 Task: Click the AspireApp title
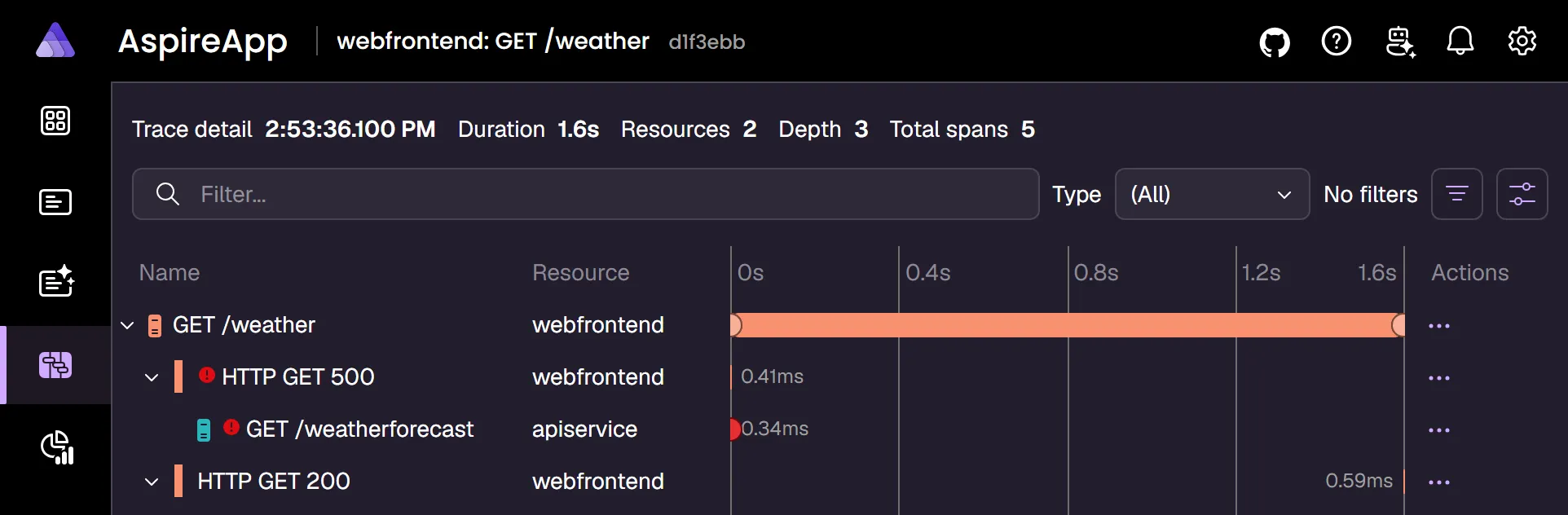pyautogui.click(x=203, y=42)
